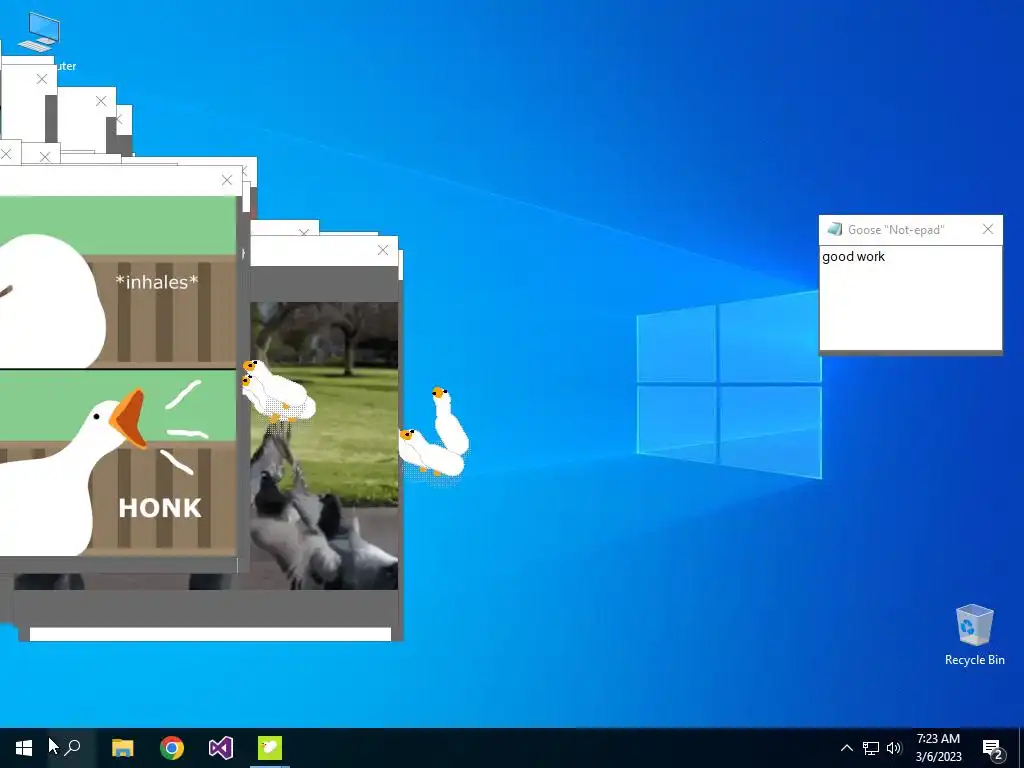Viewport: 1024px width, 768px height.
Task: Click the taskbar search magnifier icon
Action: click(x=72, y=748)
